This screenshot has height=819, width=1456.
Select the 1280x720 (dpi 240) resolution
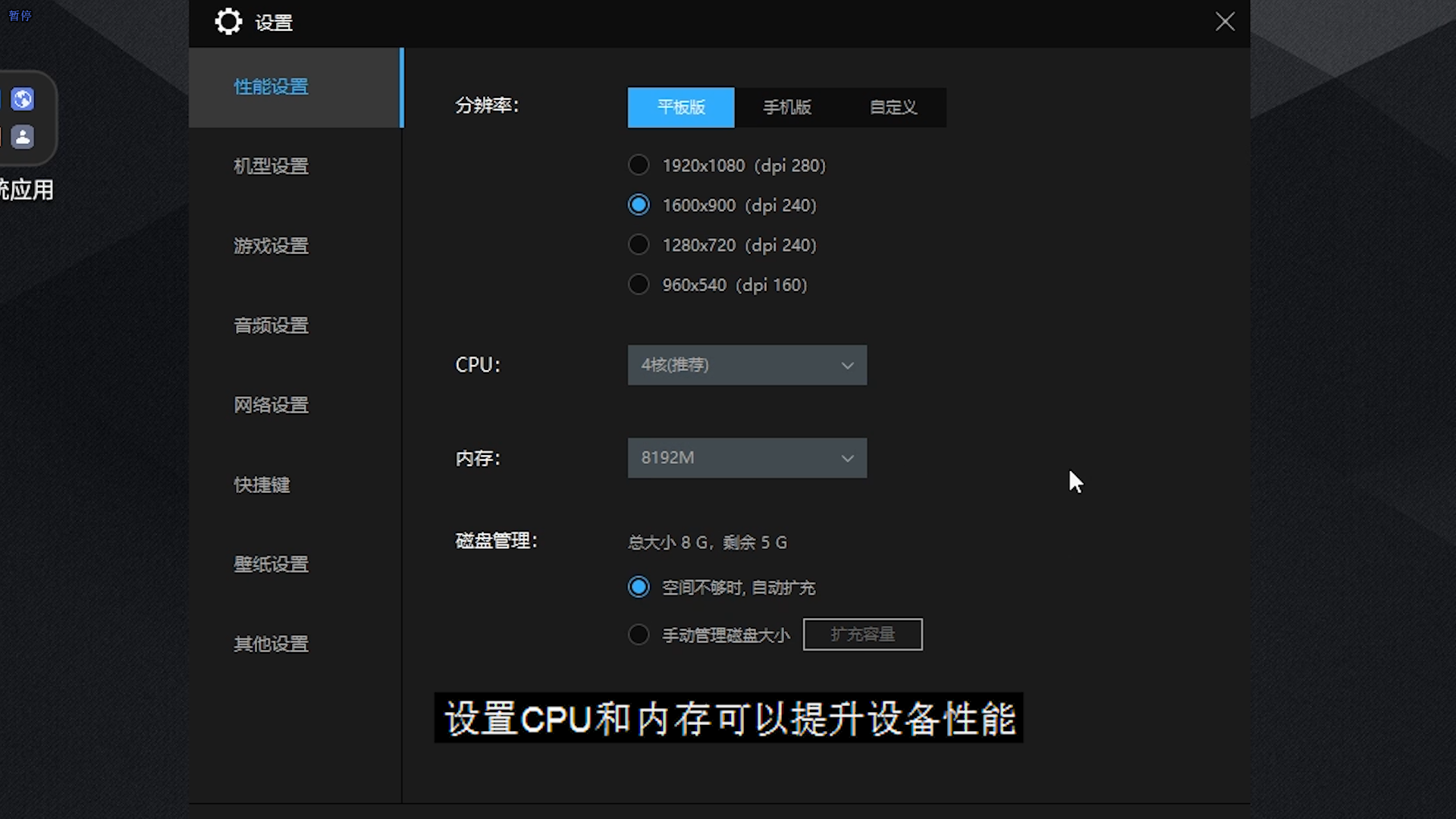click(x=639, y=244)
